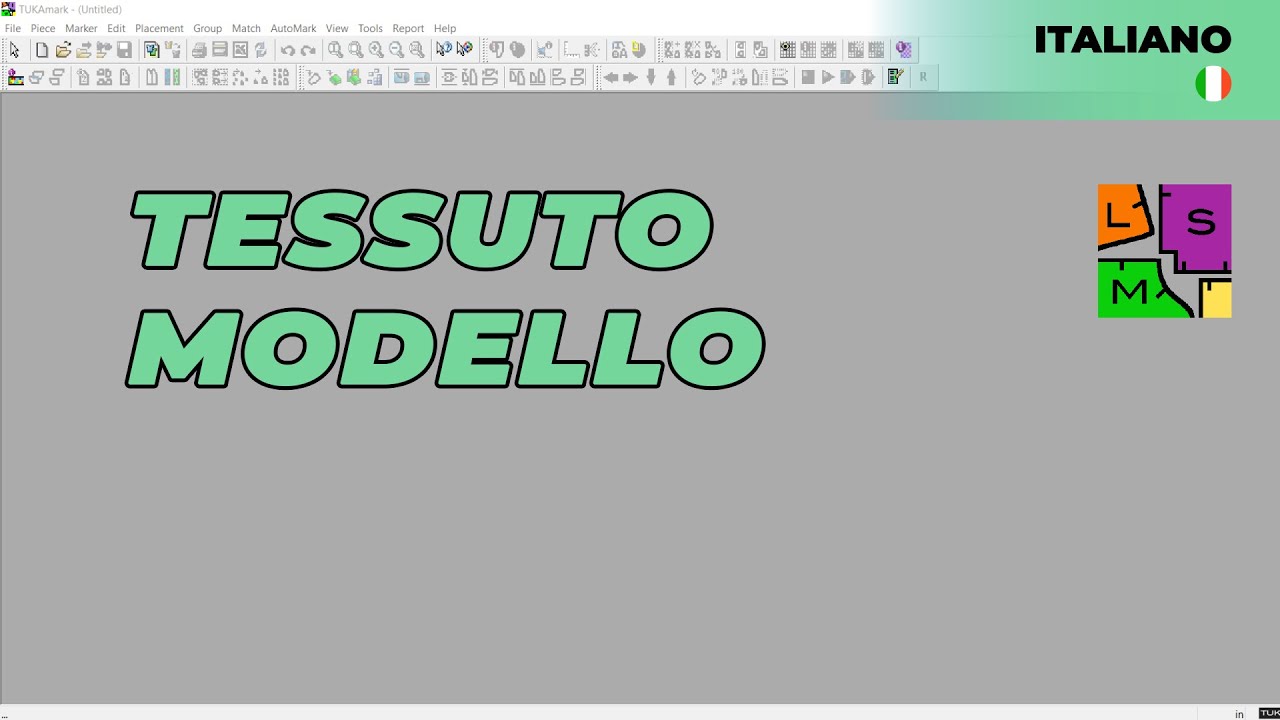This screenshot has width=1280, height=720.
Task: Click the left arrow move icon
Action: tap(610, 77)
